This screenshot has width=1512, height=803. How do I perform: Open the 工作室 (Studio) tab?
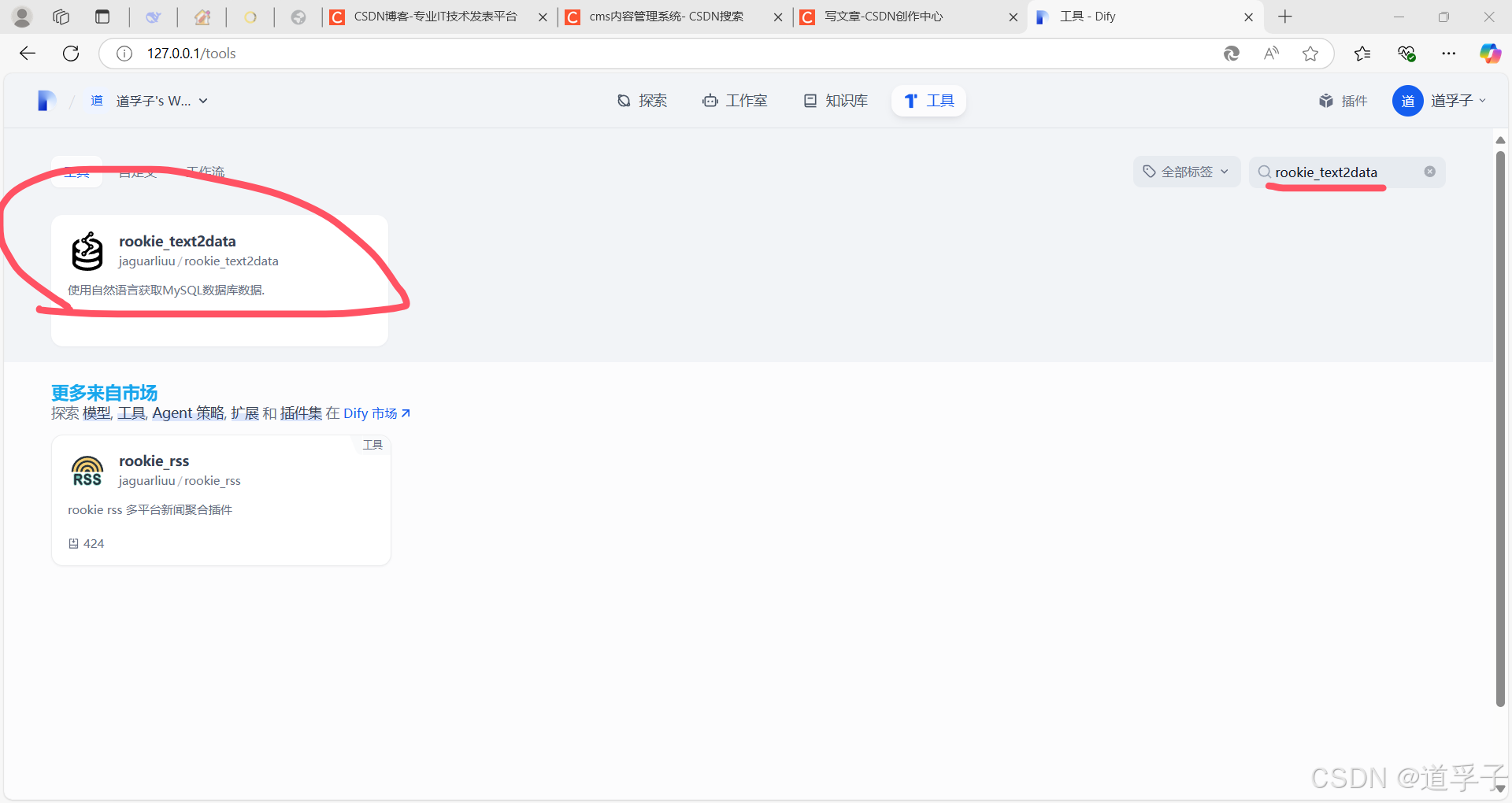735,101
